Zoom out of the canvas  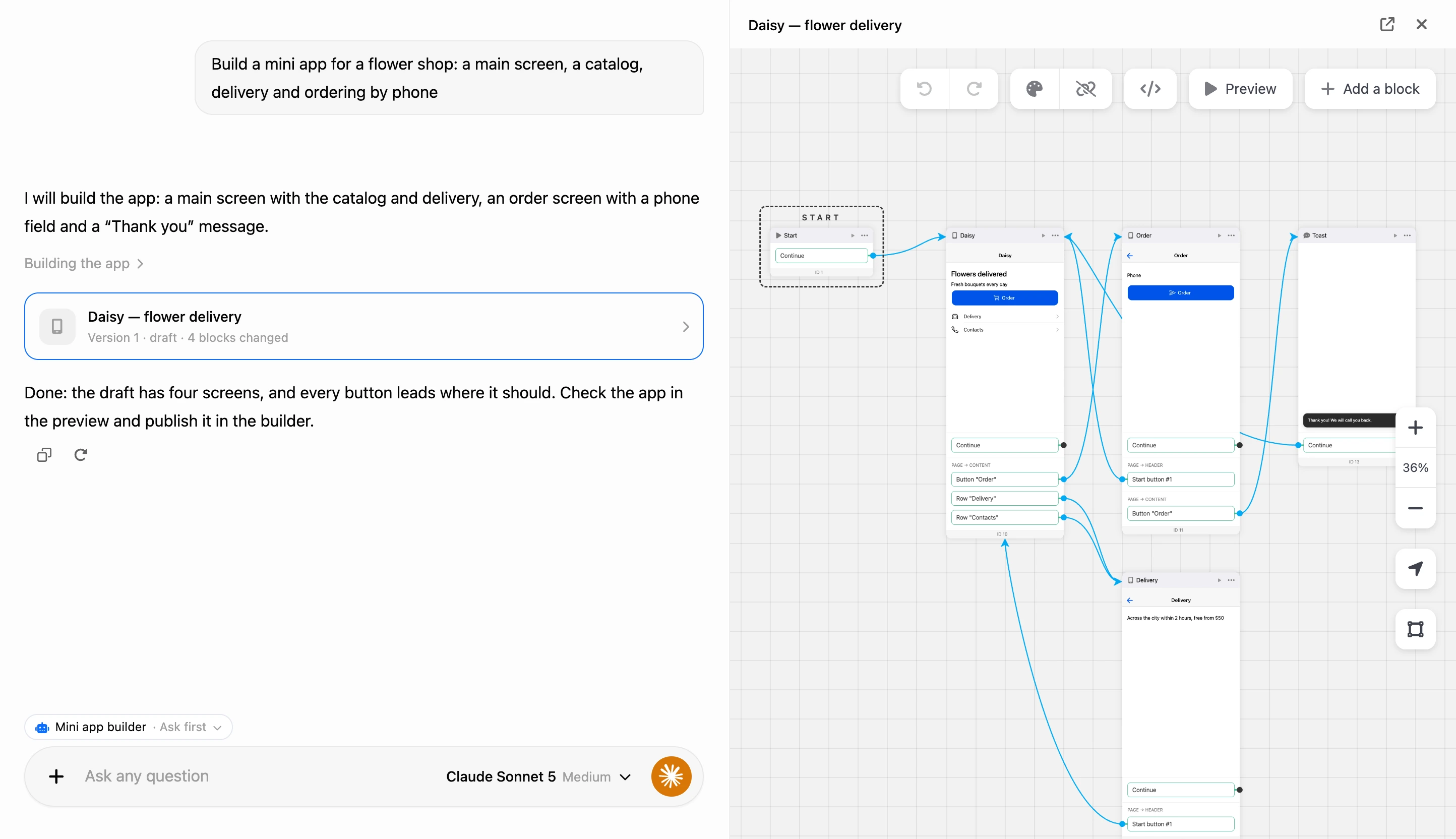(x=1415, y=508)
